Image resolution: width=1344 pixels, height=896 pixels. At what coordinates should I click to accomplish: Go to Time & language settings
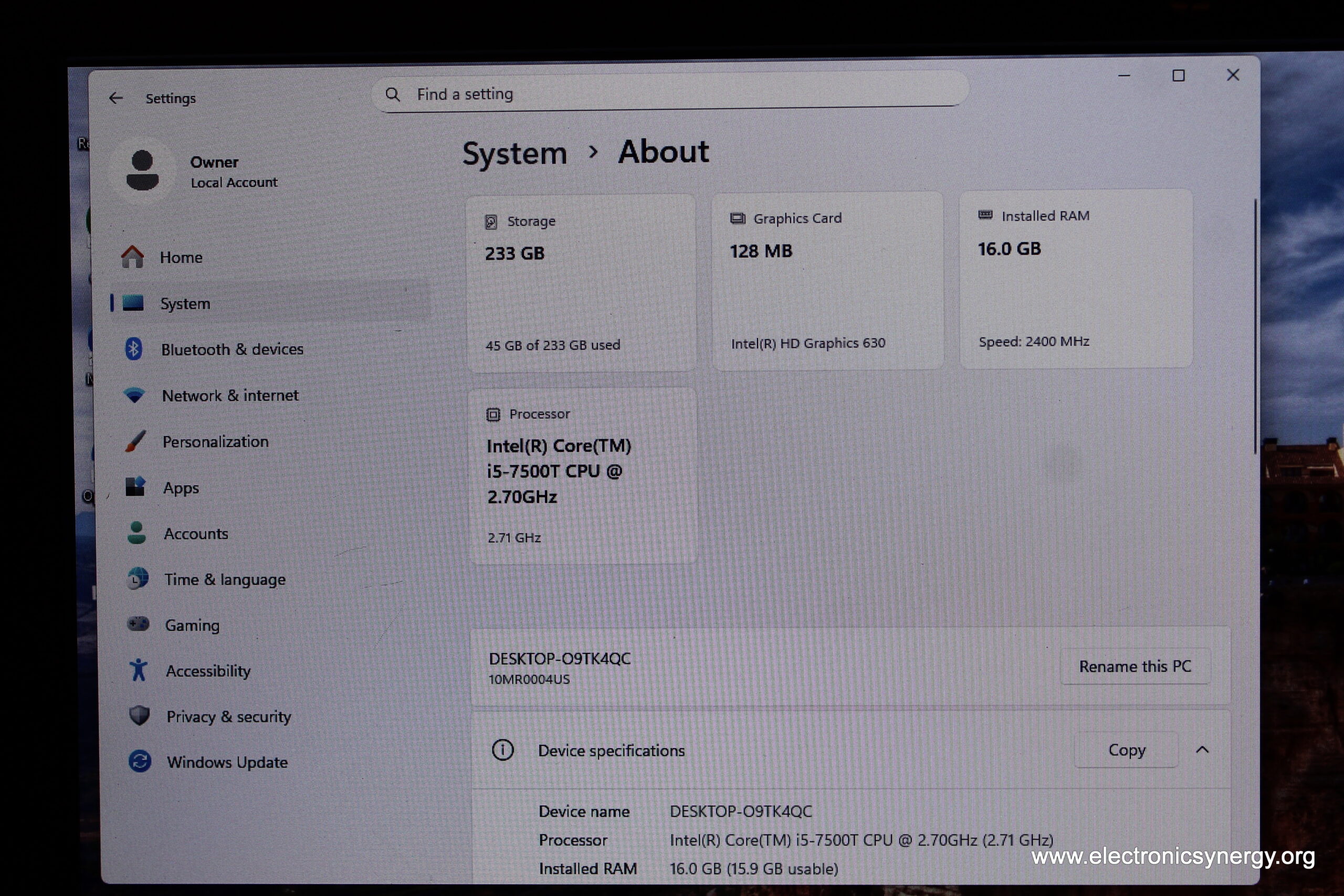tap(225, 579)
